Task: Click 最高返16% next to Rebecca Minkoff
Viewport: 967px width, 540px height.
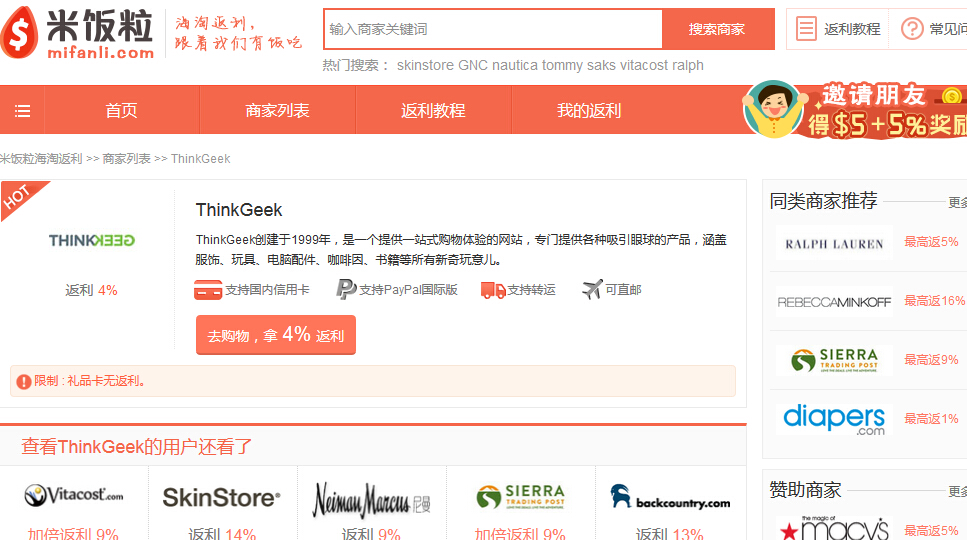Action: pyautogui.click(x=934, y=301)
